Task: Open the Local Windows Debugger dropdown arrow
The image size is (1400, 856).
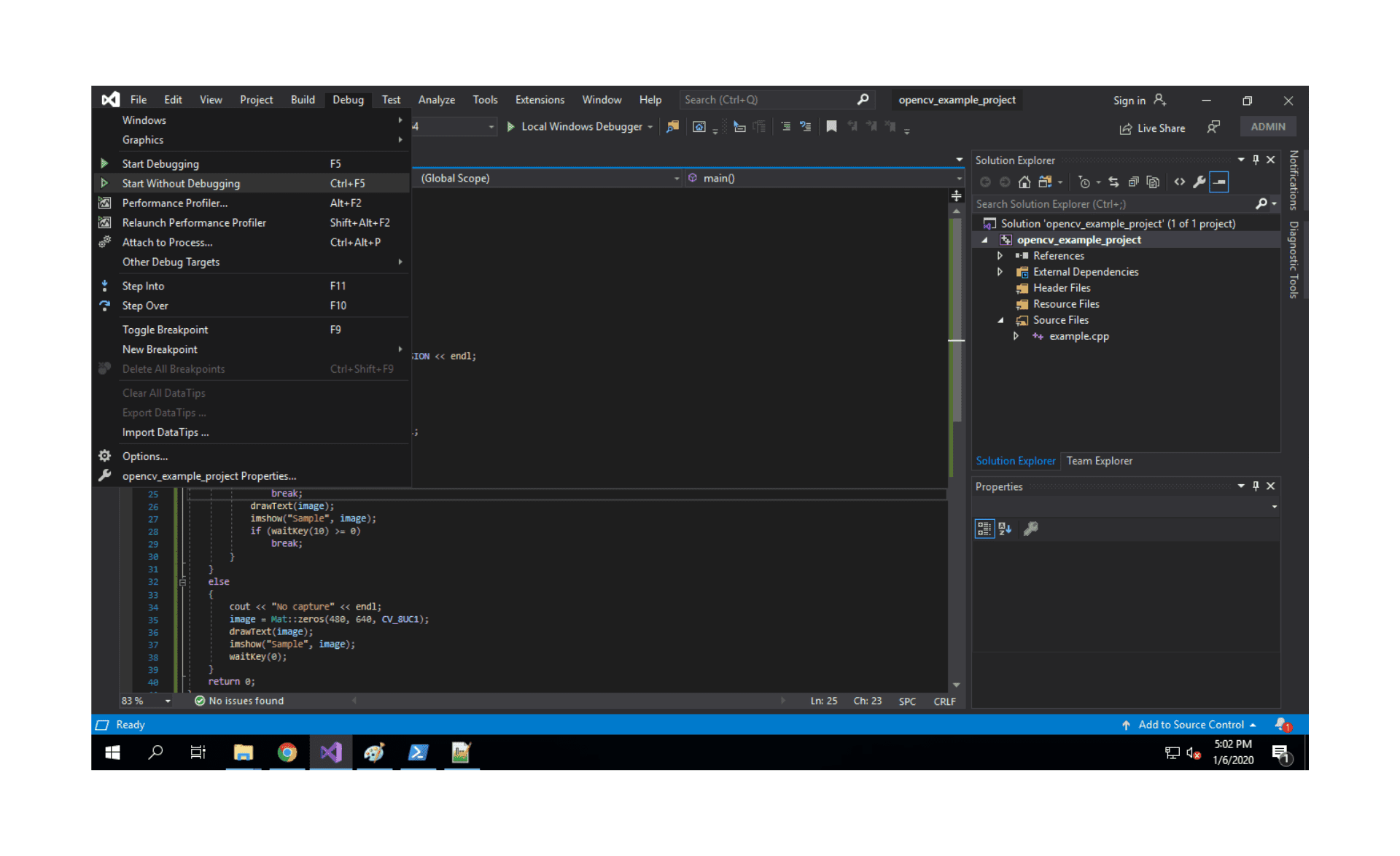Action: tap(650, 127)
